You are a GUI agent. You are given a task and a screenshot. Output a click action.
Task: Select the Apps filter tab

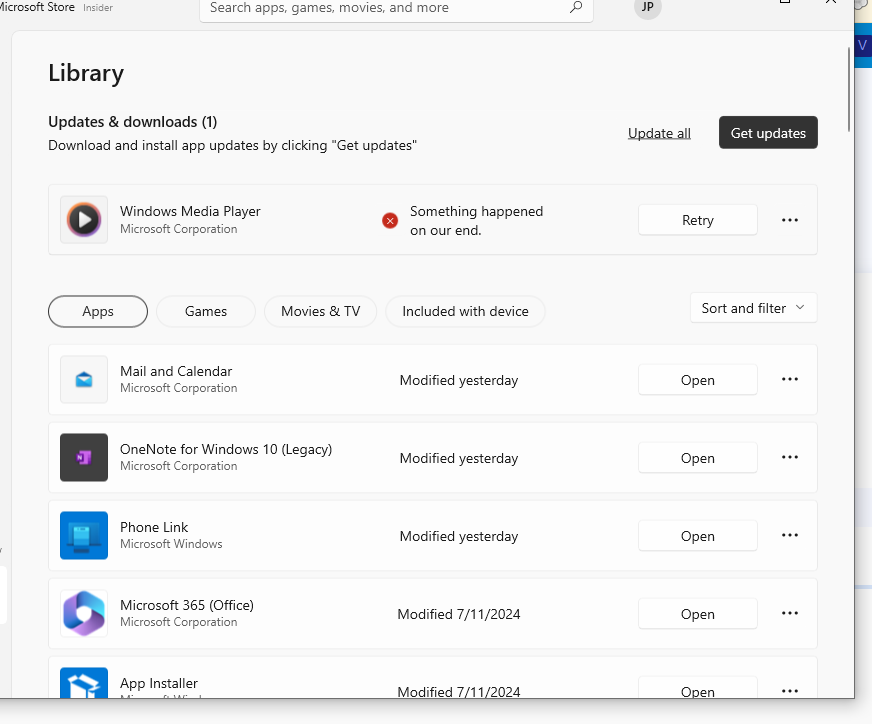click(98, 311)
